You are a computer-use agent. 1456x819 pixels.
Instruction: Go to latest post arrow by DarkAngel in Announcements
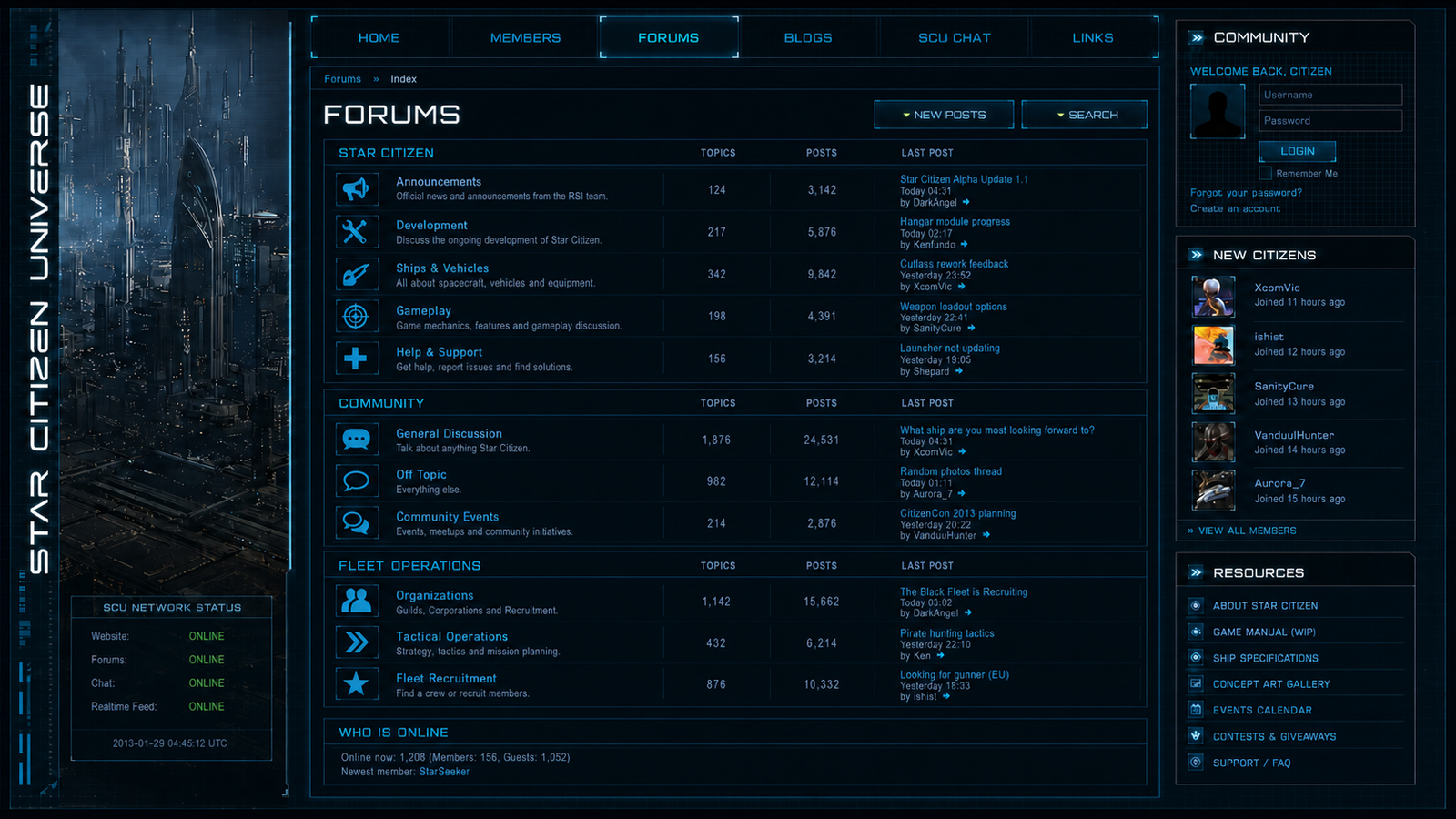point(966,202)
